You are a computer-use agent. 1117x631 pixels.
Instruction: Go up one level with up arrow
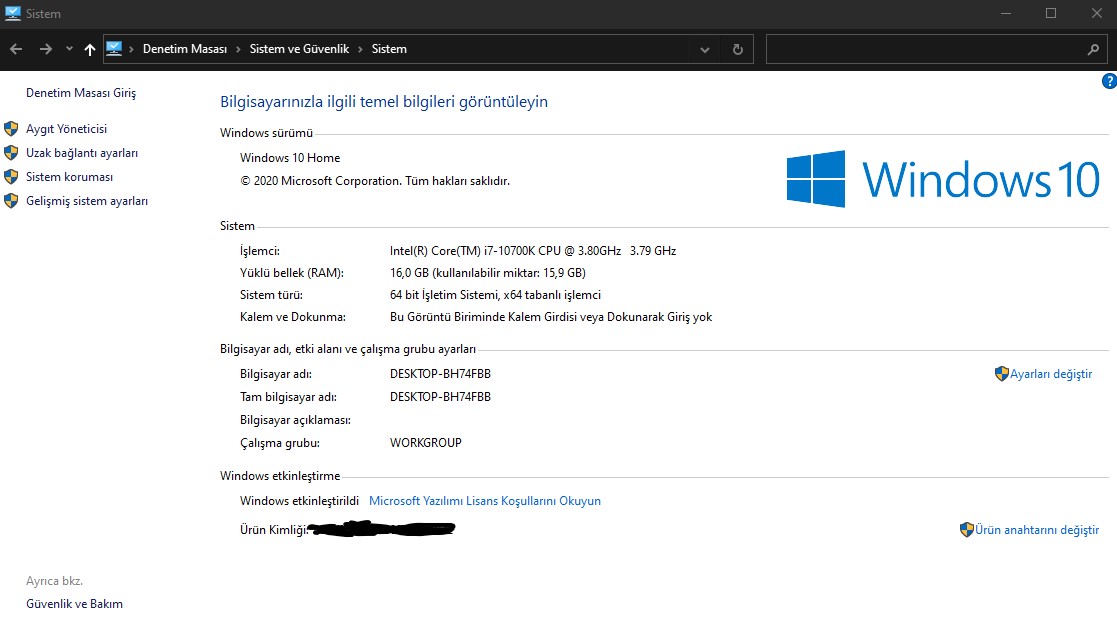90,49
